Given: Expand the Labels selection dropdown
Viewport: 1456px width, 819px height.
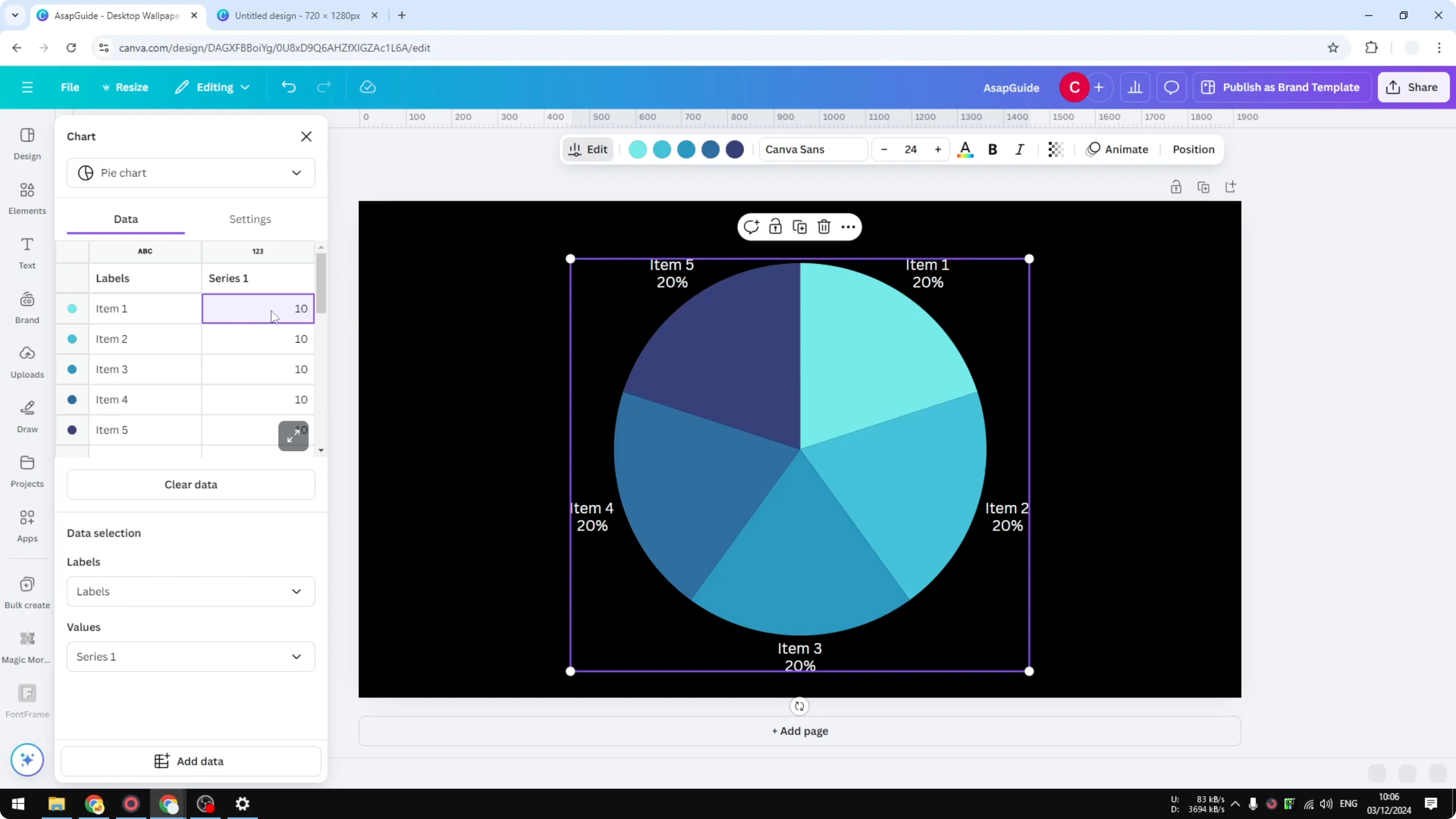Looking at the screenshot, I should click(190, 591).
